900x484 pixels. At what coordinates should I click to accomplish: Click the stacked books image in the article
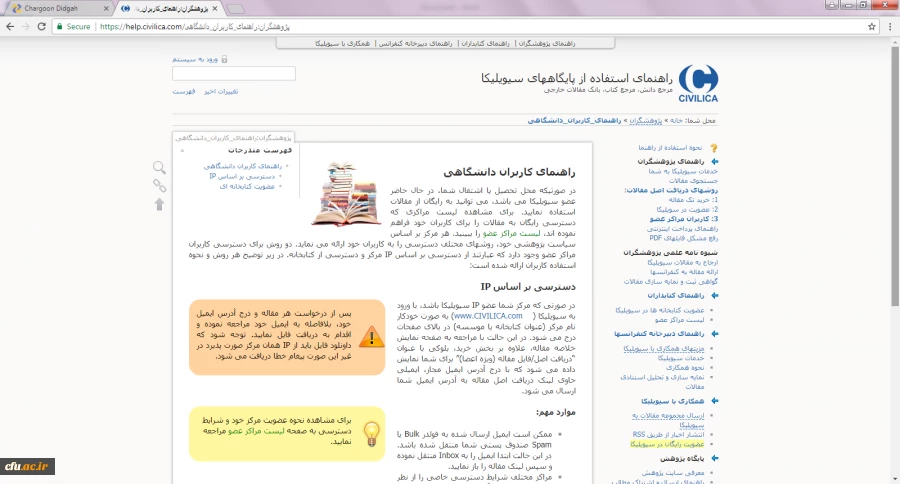[345, 193]
